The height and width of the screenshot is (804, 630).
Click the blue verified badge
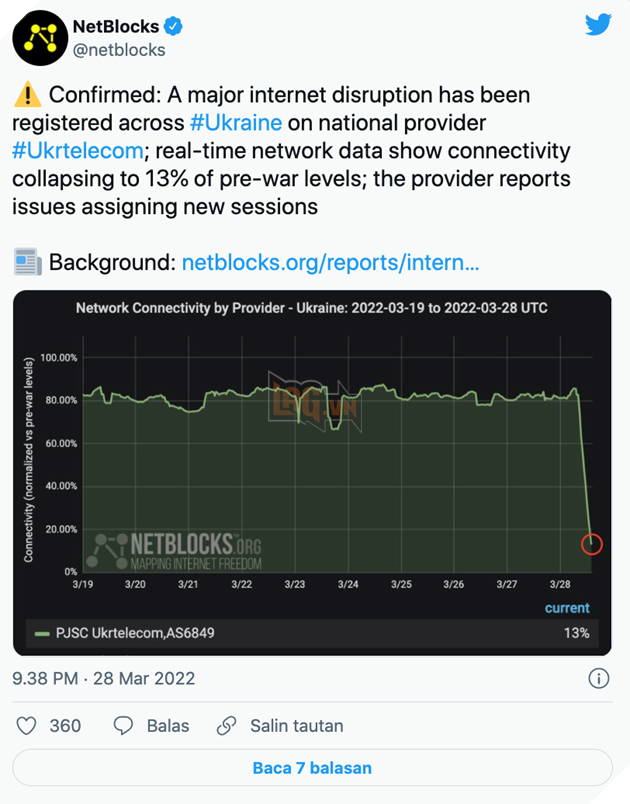[x=174, y=27]
